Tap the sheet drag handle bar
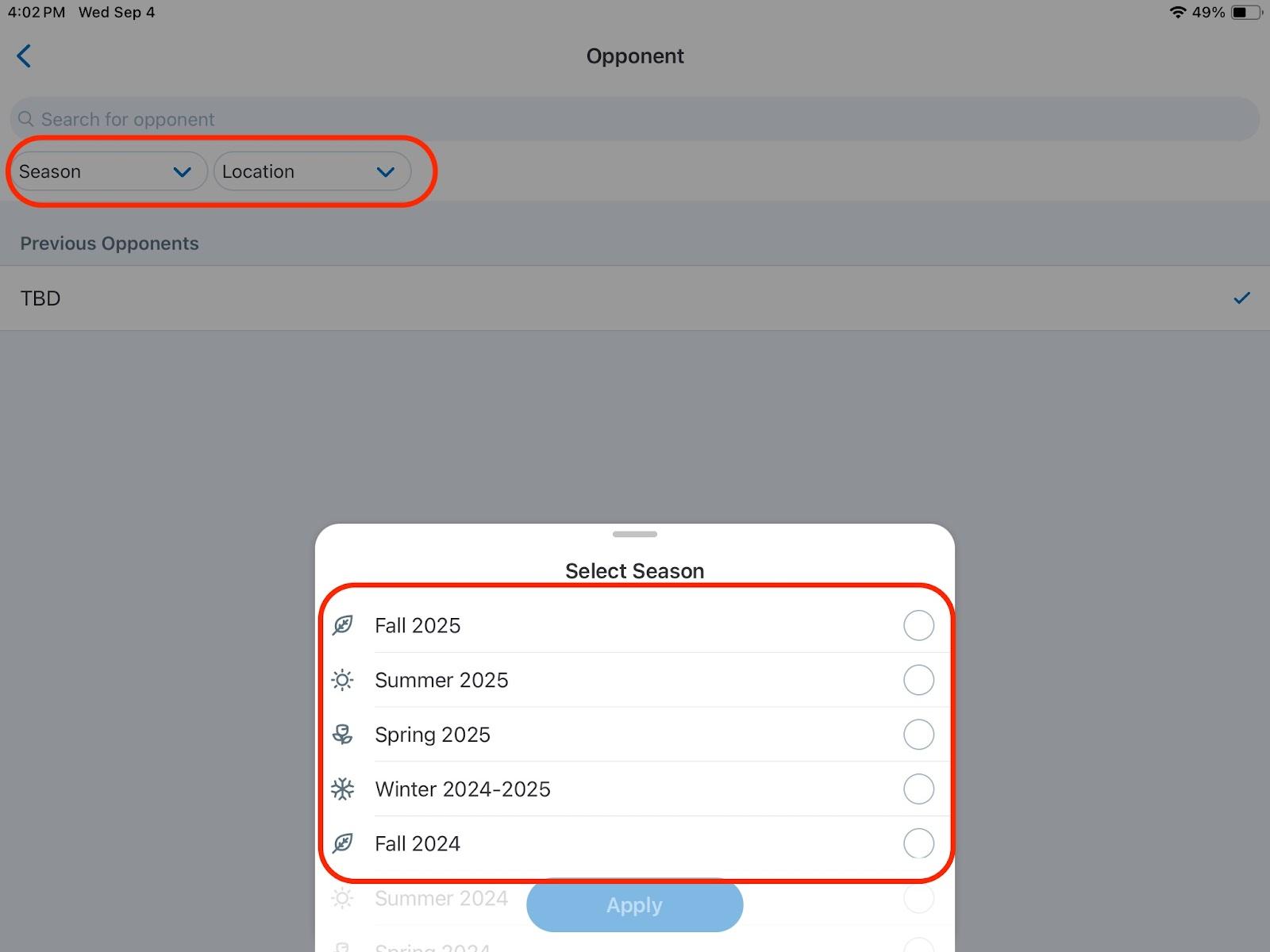The height and width of the screenshot is (952, 1270). [x=635, y=534]
